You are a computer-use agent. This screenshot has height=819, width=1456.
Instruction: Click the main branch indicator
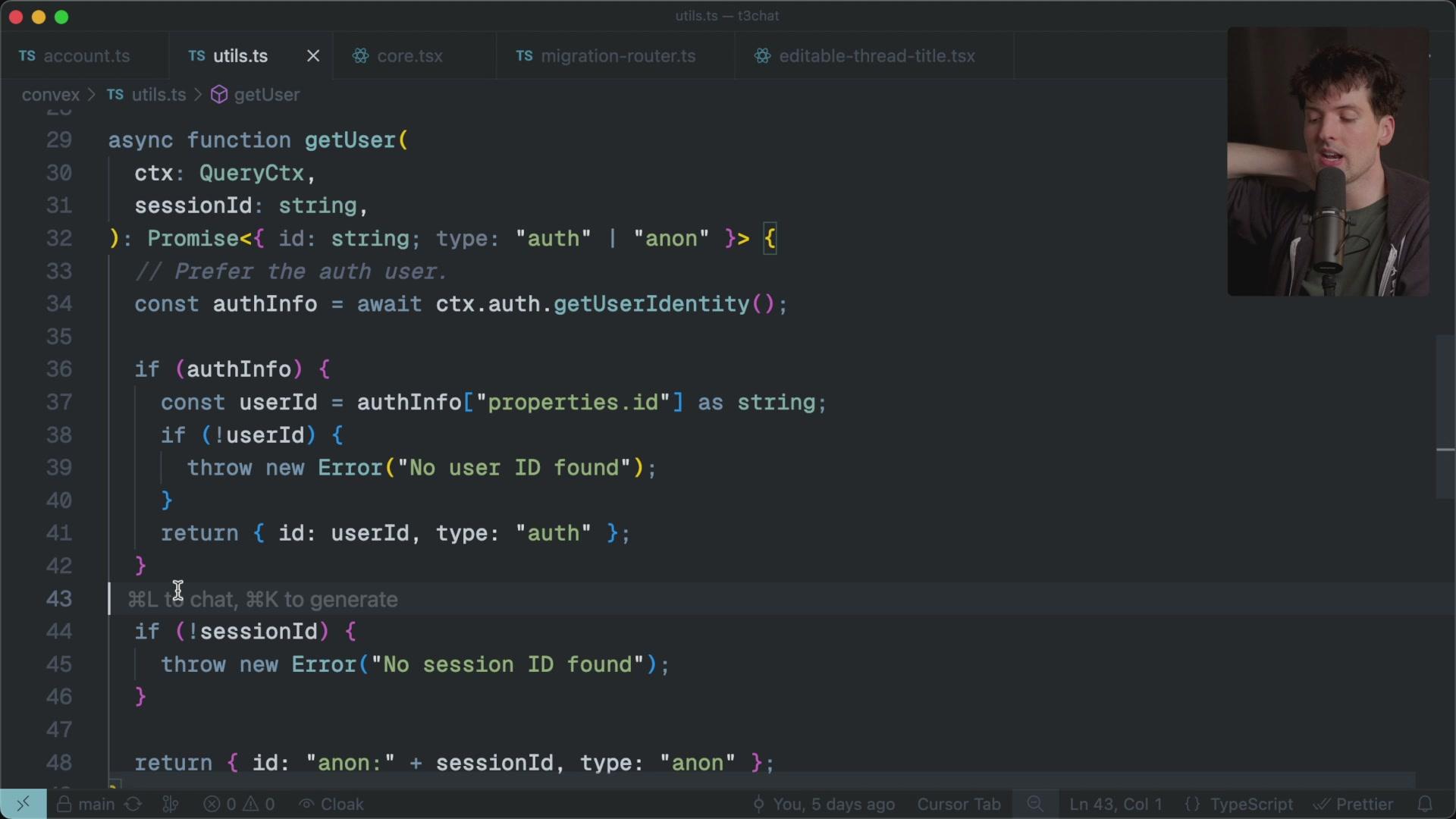tap(86, 804)
